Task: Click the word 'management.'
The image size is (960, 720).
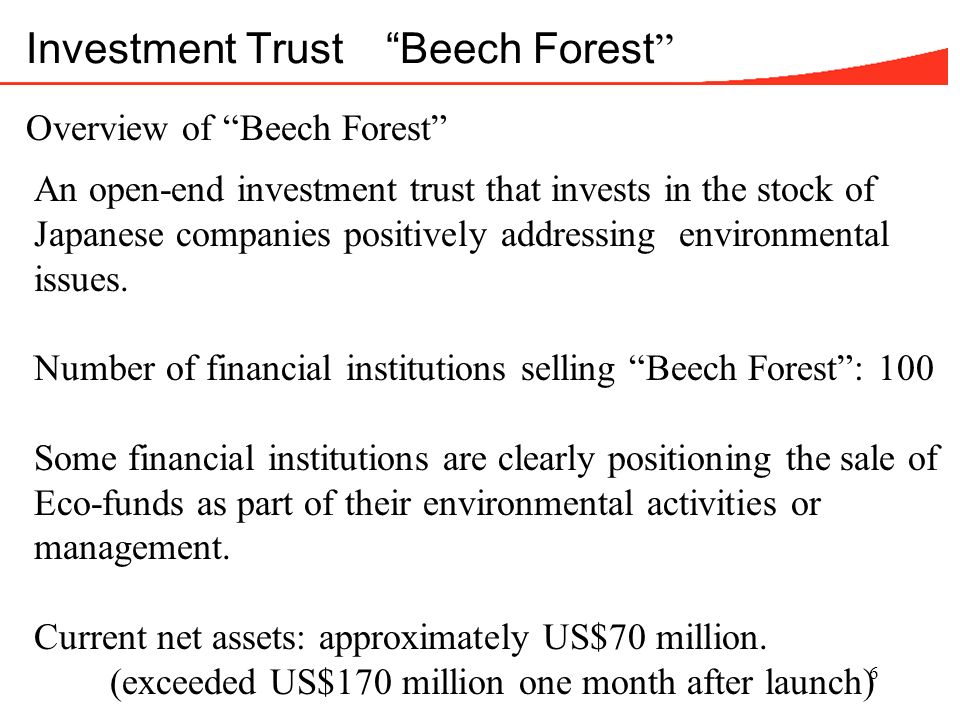Action: (x=132, y=548)
